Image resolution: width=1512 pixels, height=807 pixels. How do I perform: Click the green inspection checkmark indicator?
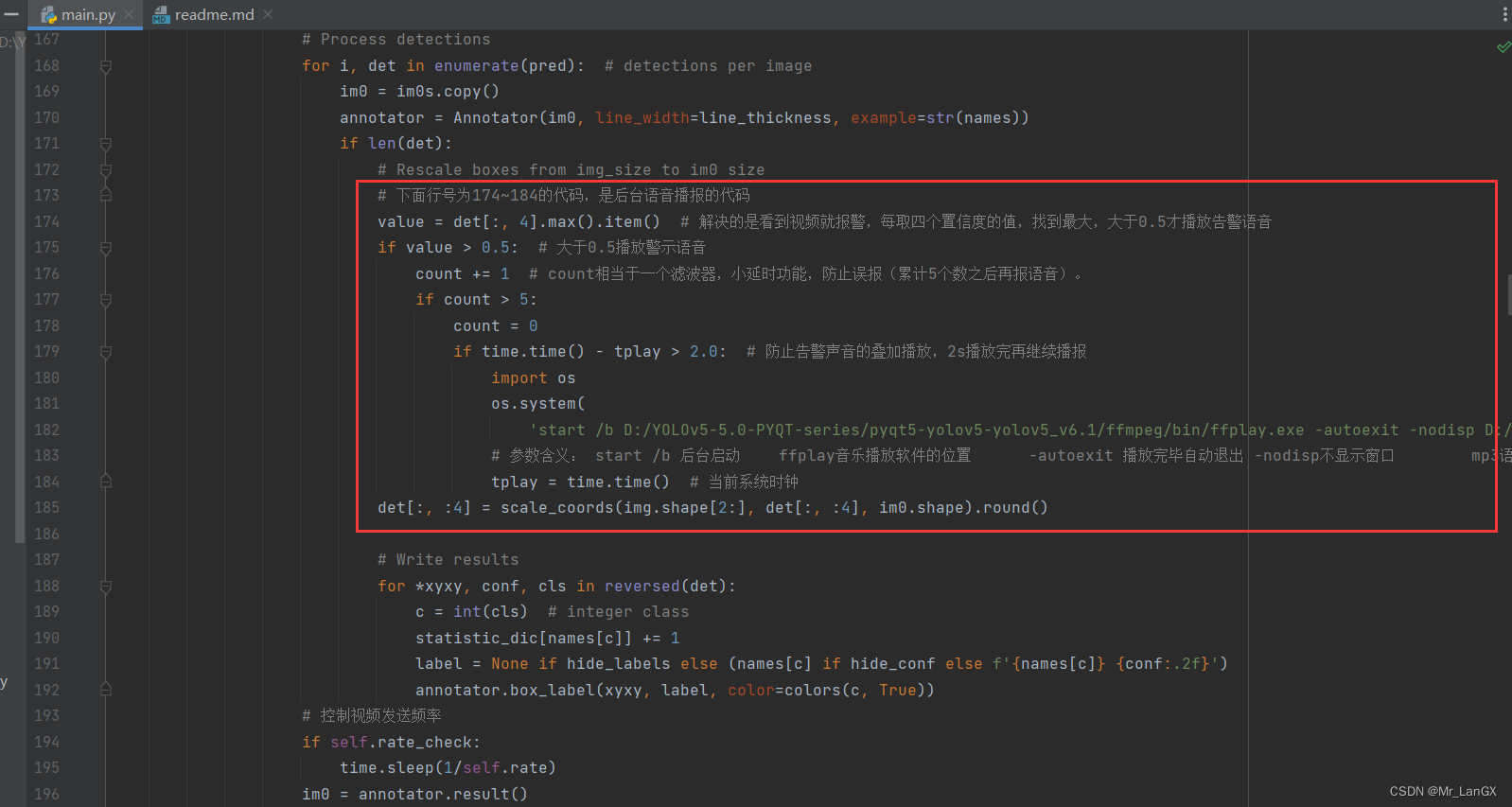click(1503, 46)
